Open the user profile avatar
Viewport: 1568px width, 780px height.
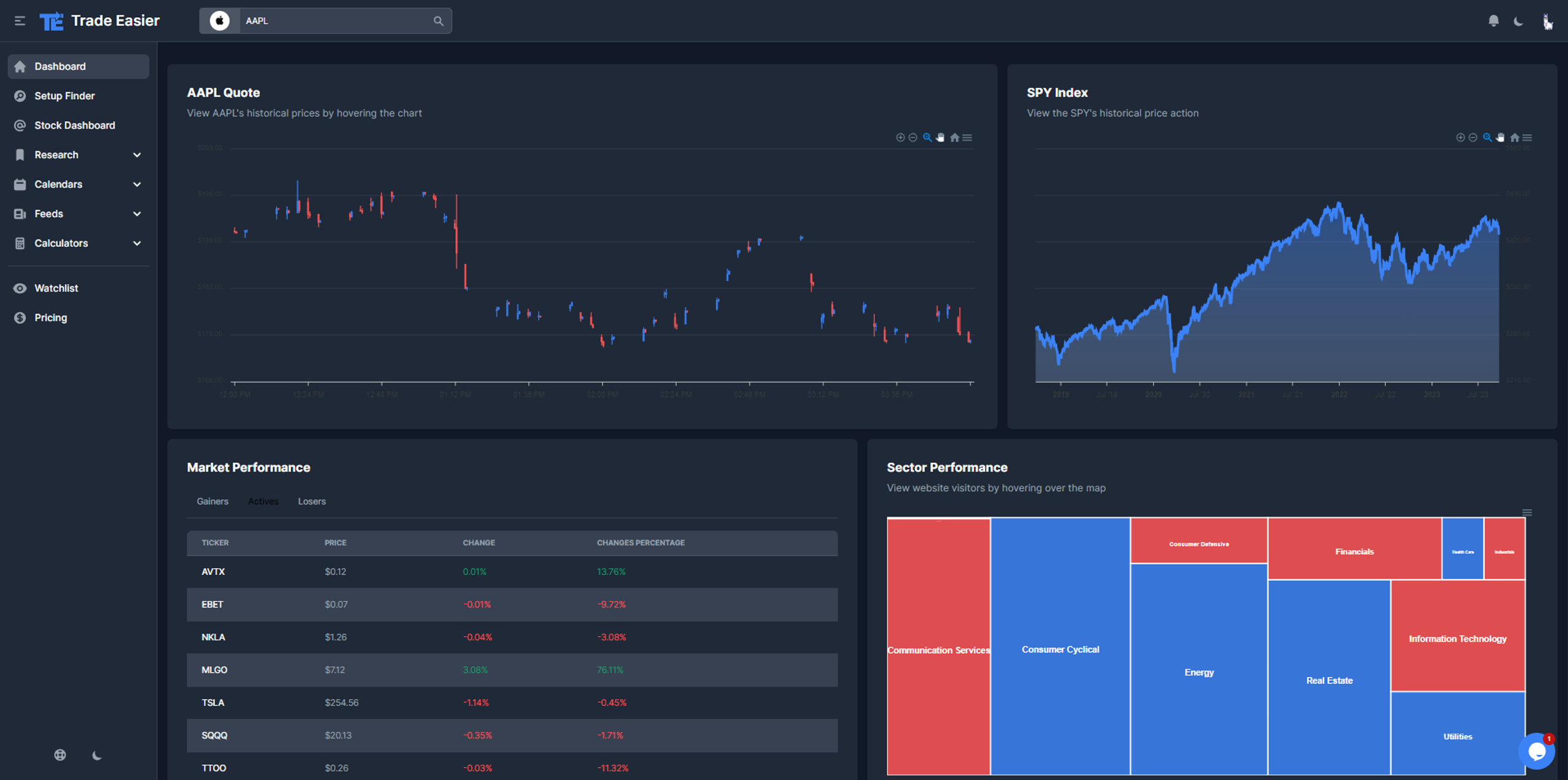tap(1547, 21)
